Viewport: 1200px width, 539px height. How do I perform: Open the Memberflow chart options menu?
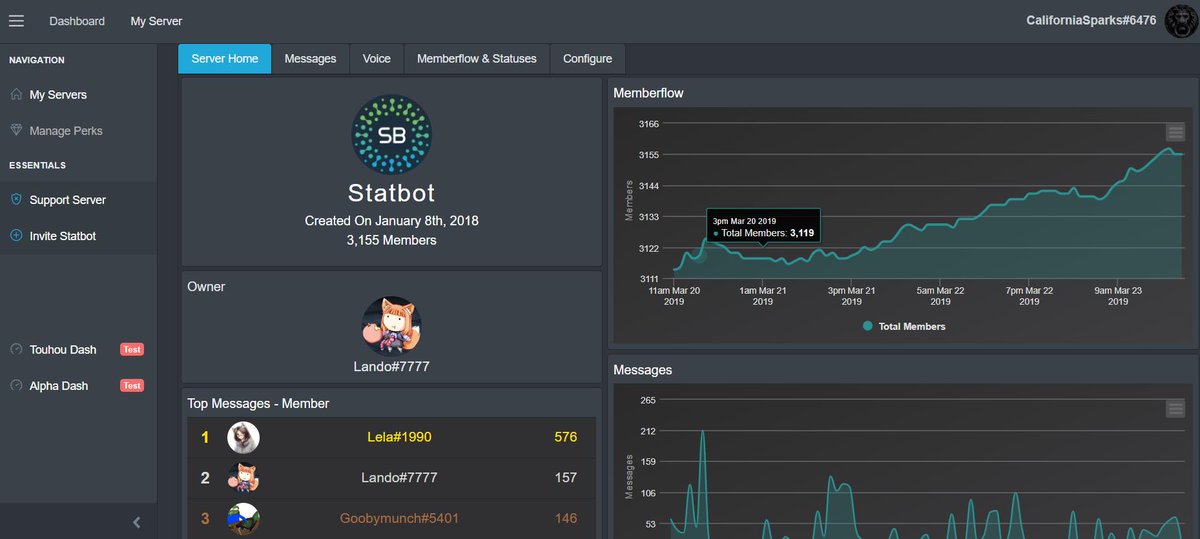point(1175,132)
